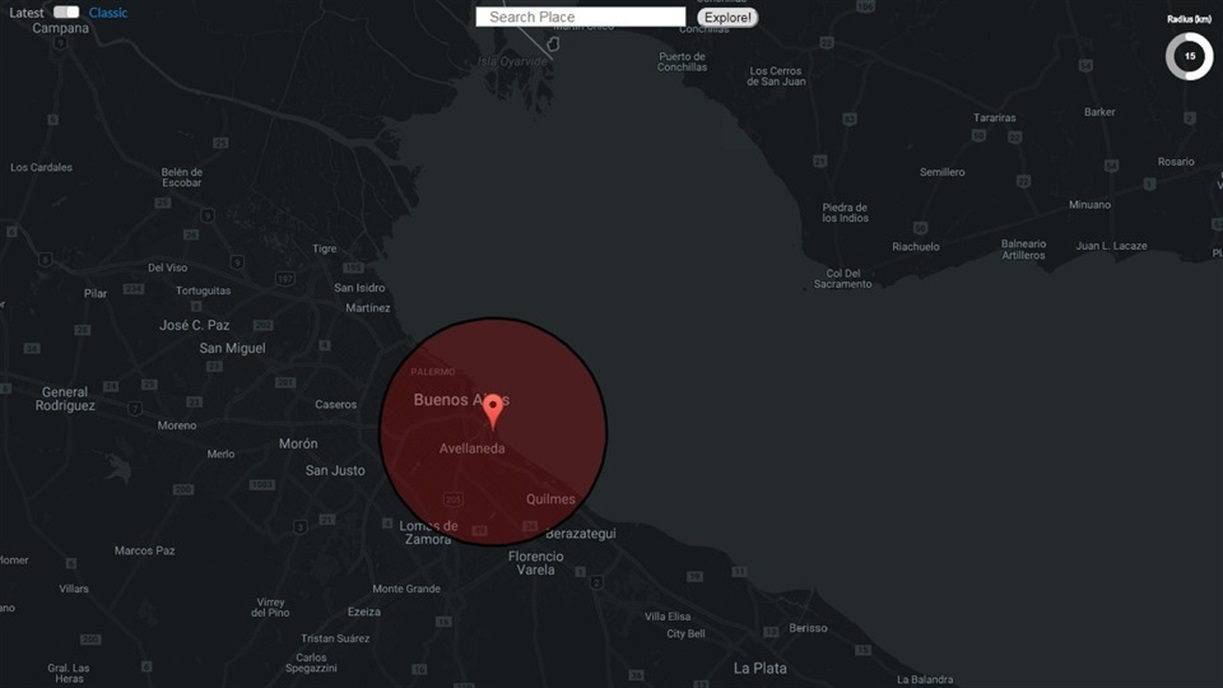Click the Palermo neighborhood label
Viewport: 1223px width, 688px height.
[x=433, y=372]
